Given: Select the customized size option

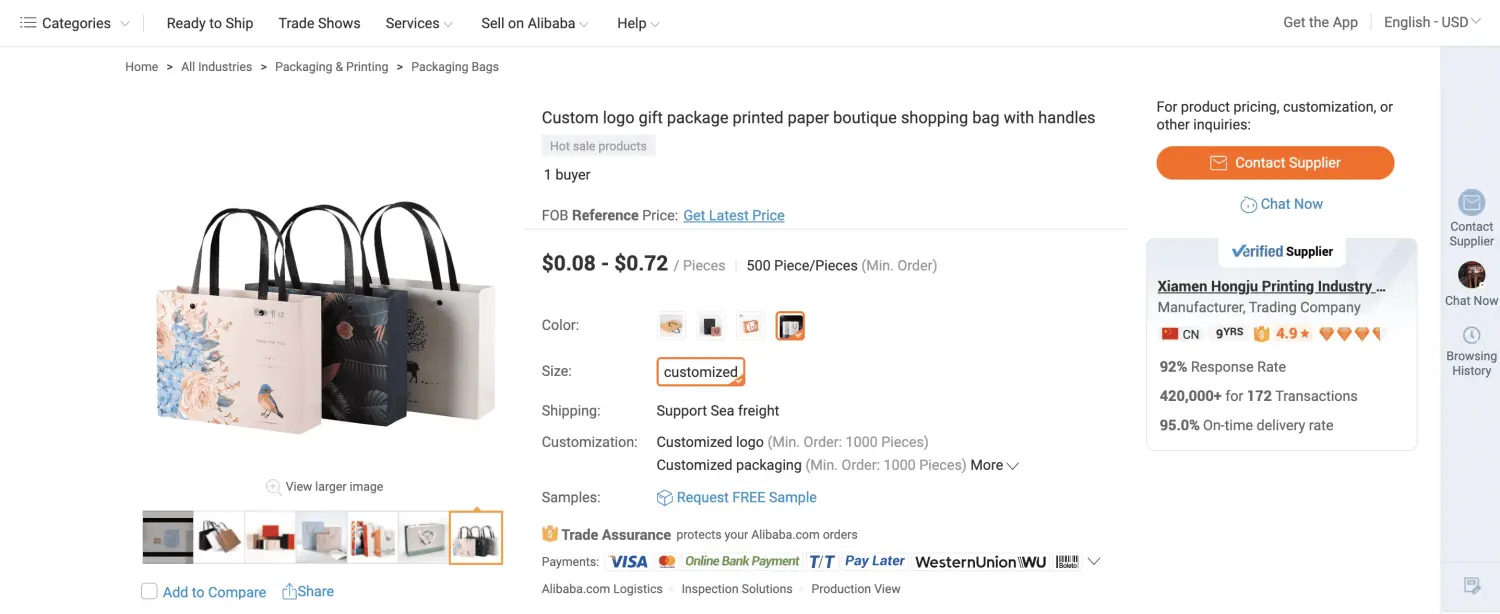Looking at the screenshot, I should coord(701,372).
